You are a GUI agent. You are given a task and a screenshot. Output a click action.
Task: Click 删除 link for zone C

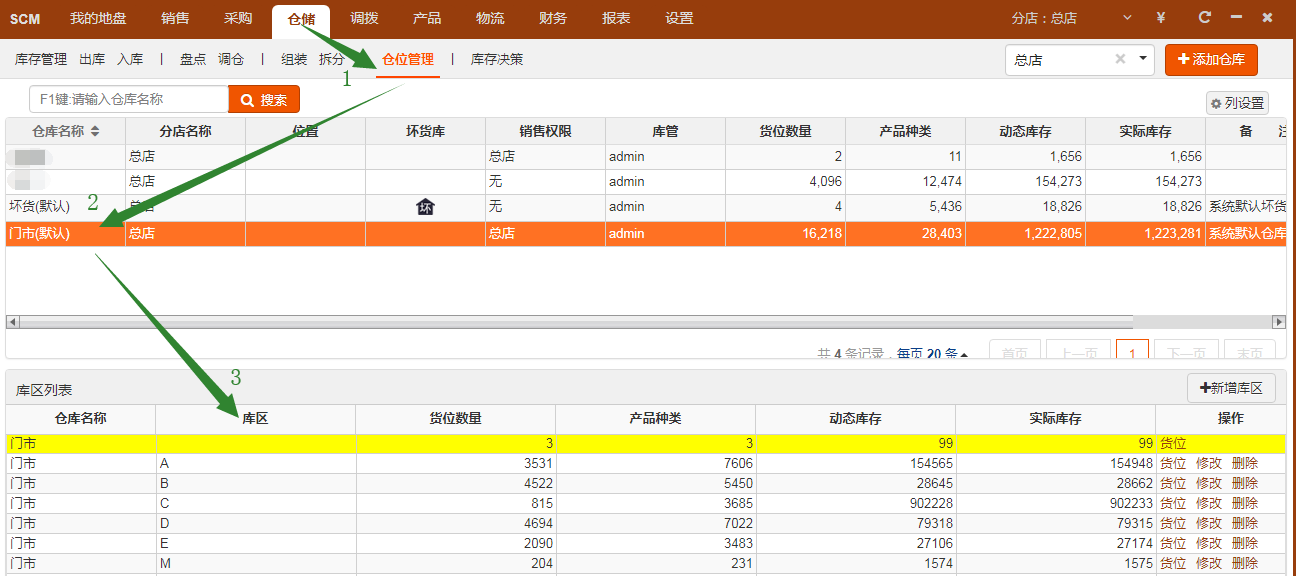(x=1245, y=503)
